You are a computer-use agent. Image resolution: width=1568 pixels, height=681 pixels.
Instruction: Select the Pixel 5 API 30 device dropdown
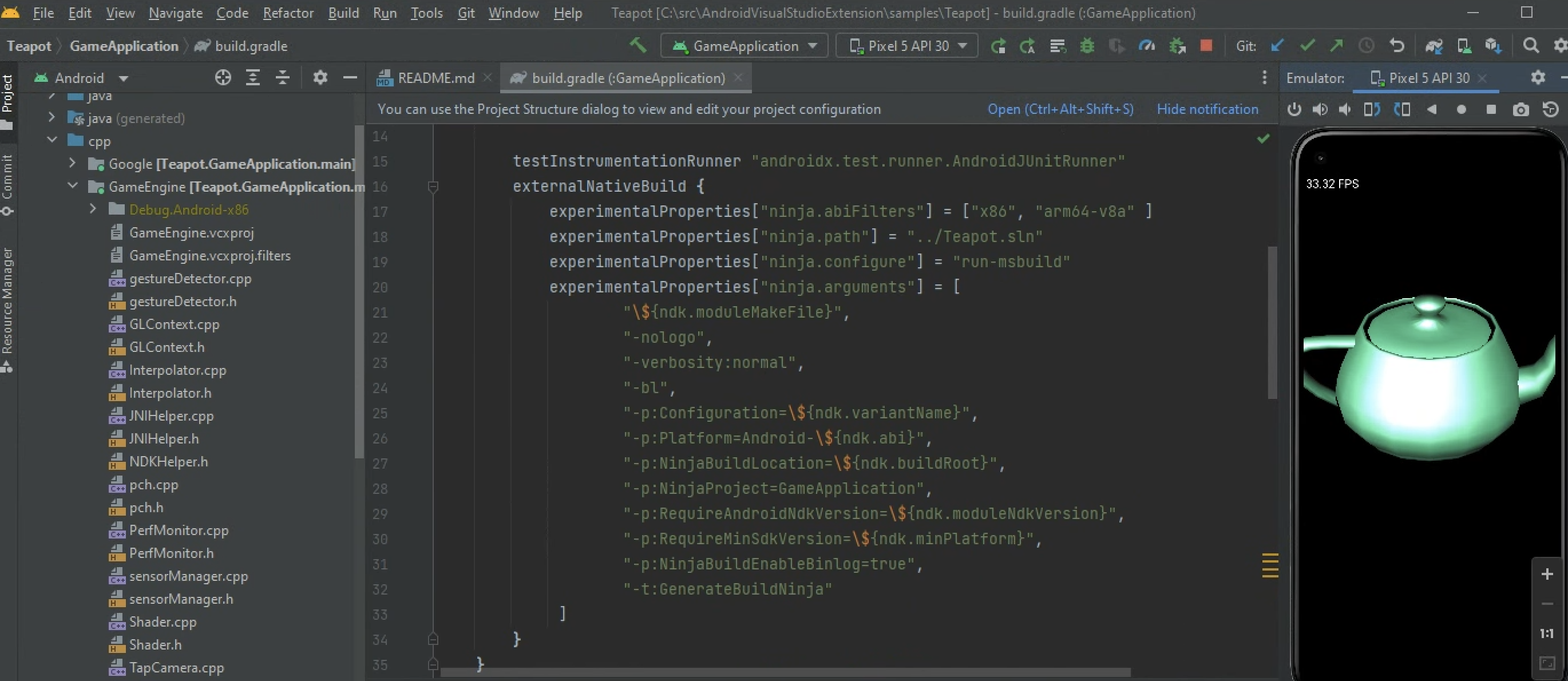click(x=904, y=46)
